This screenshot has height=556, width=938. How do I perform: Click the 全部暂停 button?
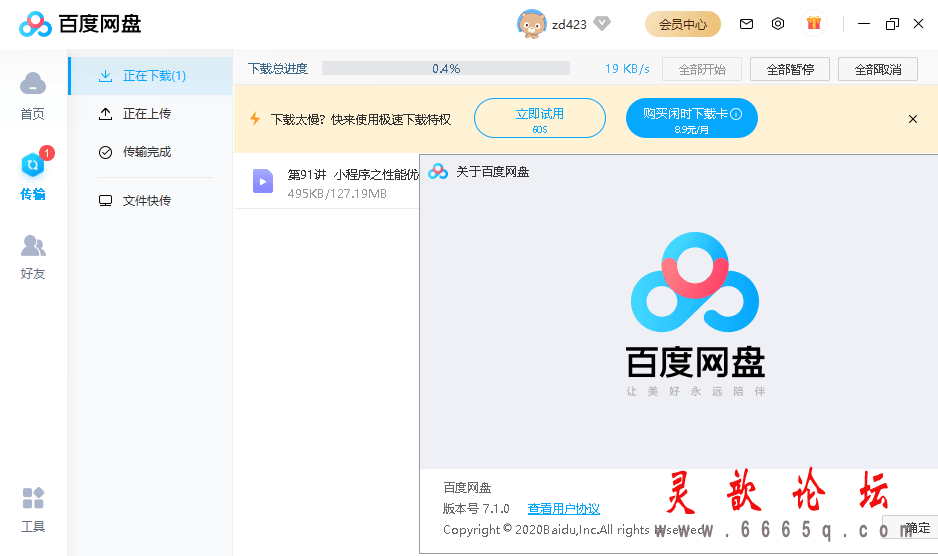pyautogui.click(x=790, y=69)
